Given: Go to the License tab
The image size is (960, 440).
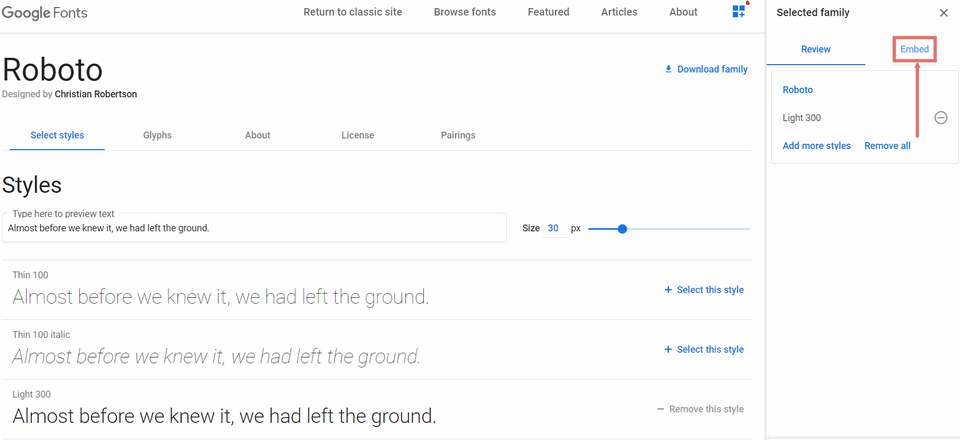Looking at the screenshot, I should (x=357, y=135).
